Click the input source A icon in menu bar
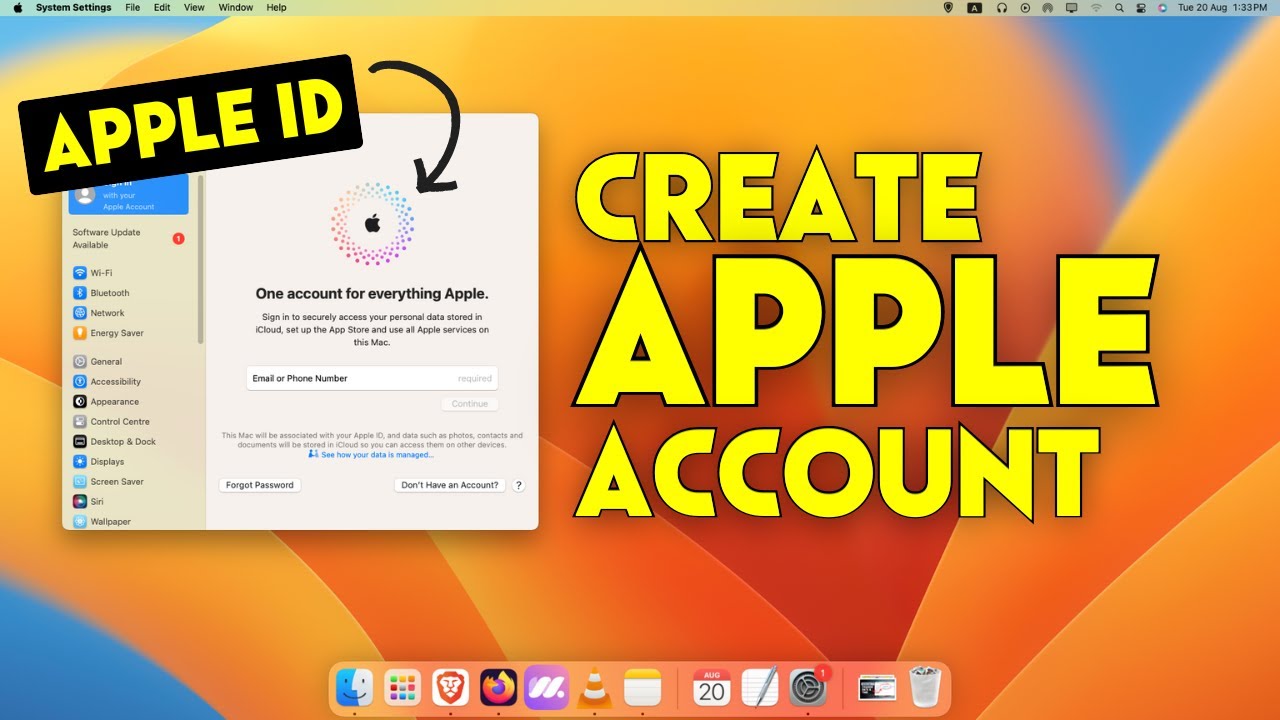Viewport: 1280px width, 720px height. (975, 7)
